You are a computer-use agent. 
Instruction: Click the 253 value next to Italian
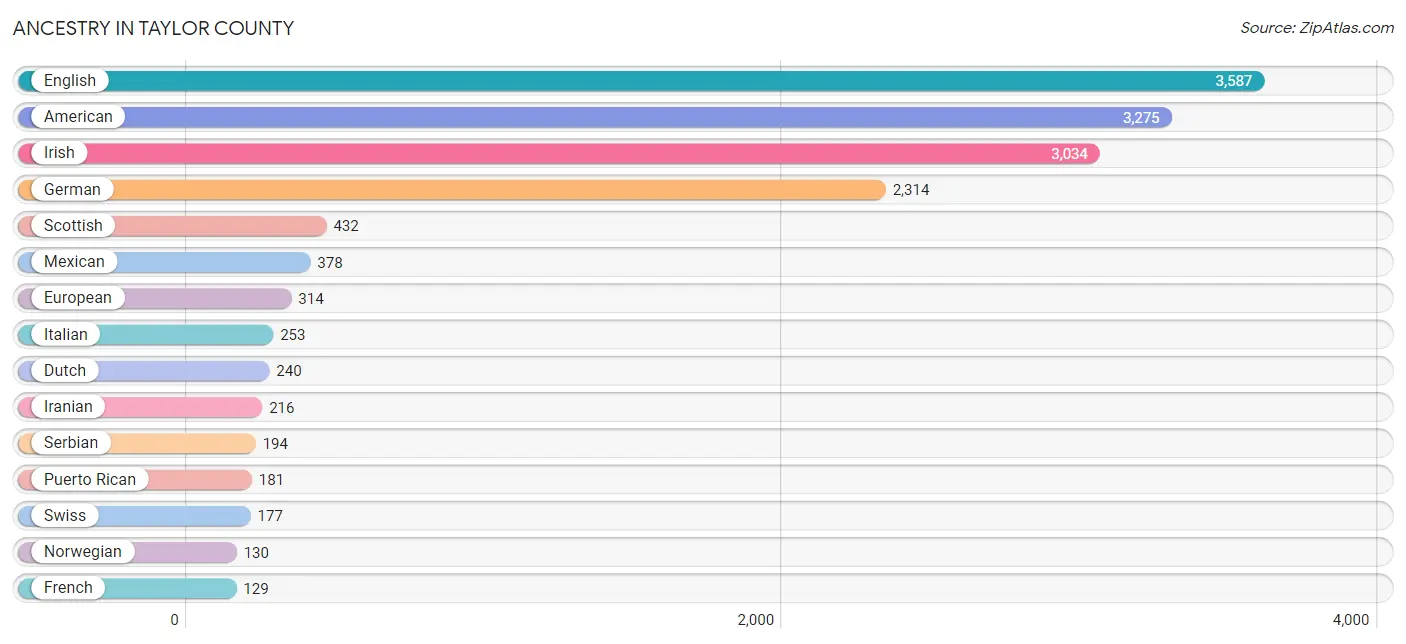click(x=293, y=334)
